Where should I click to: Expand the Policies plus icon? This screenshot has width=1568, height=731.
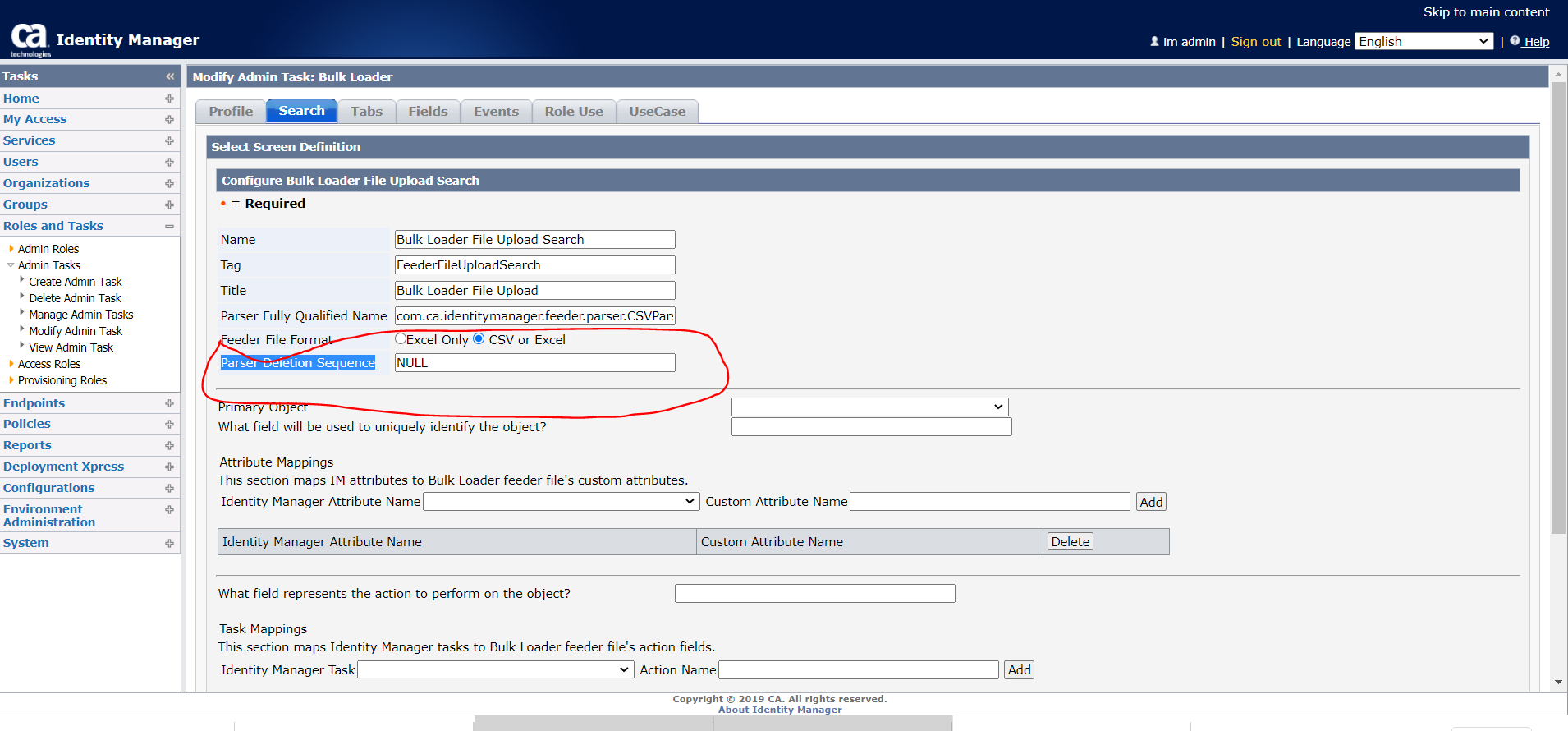(x=169, y=424)
